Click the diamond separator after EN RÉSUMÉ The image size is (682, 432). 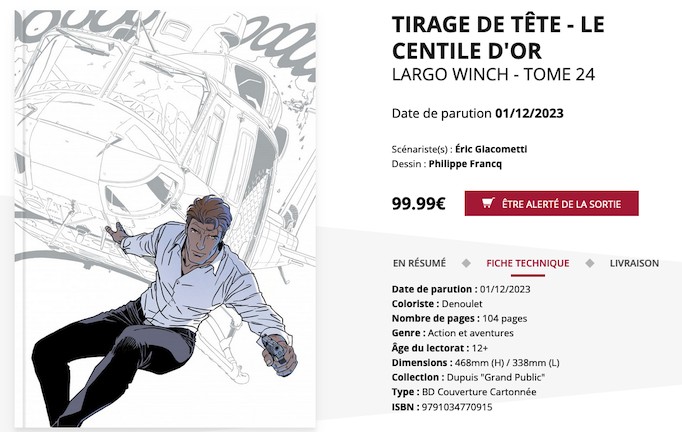pos(466,263)
